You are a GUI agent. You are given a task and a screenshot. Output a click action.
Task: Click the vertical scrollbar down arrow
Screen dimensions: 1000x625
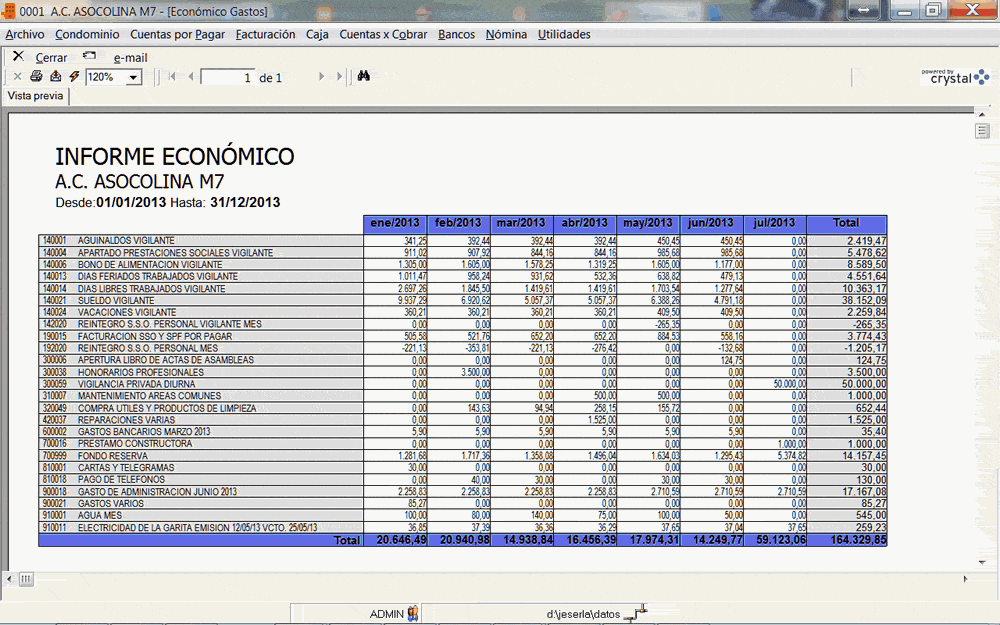click(982, 562)
